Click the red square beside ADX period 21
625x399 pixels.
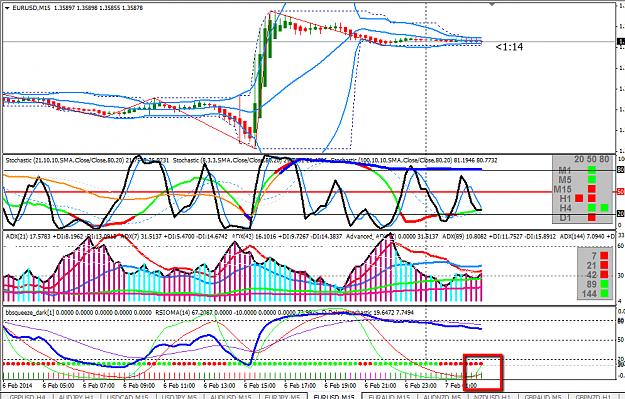coord(605,265)
